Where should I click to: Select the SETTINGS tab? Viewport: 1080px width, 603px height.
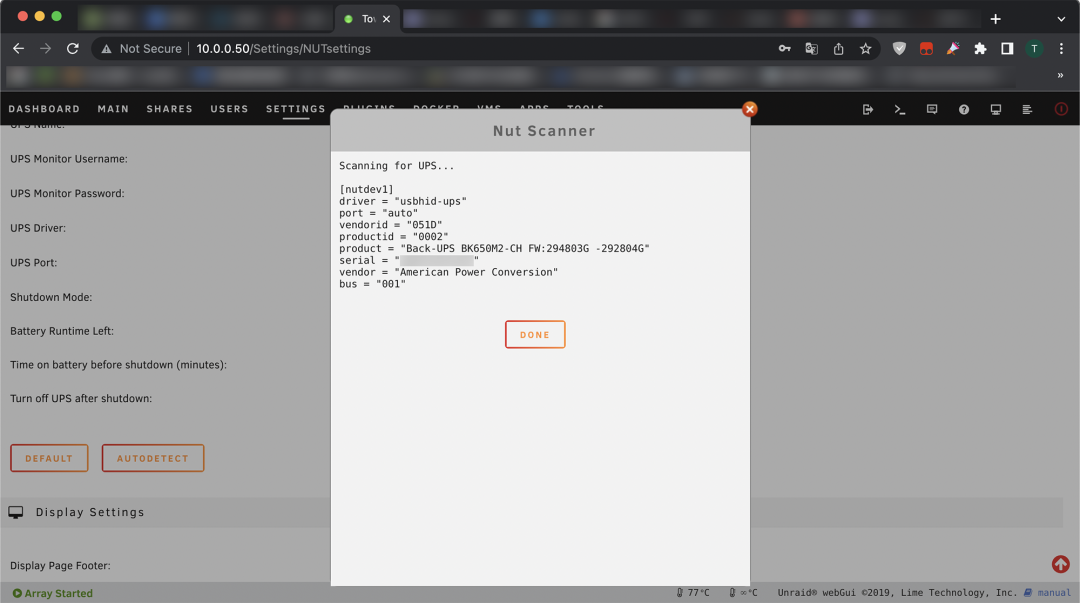(295, 109)
